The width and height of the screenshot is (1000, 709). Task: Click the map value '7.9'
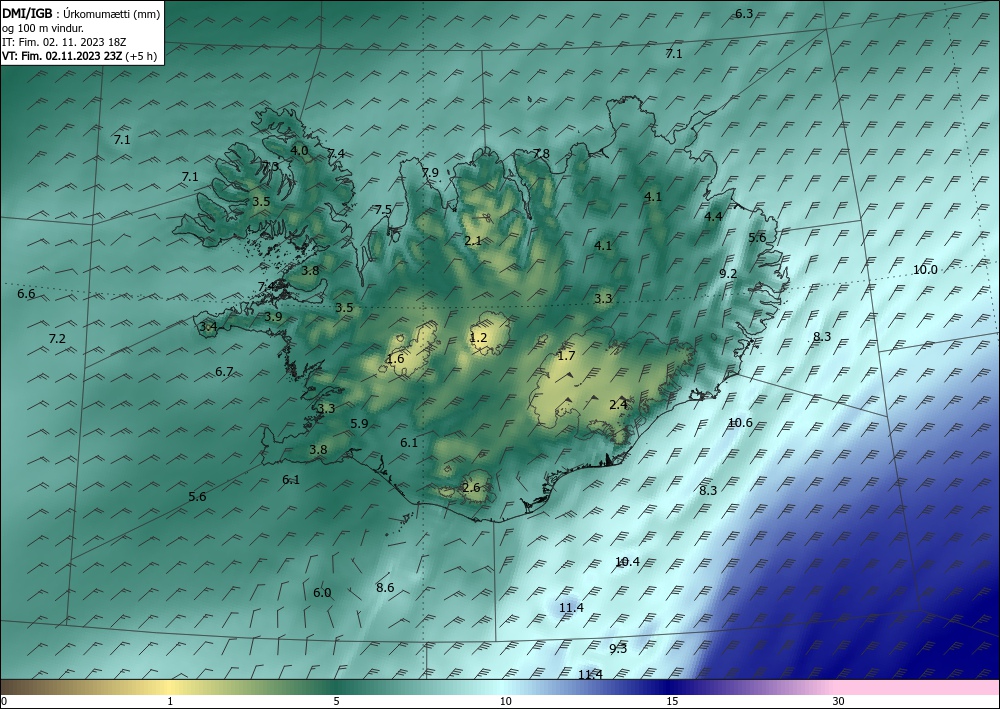coord(430,172)
